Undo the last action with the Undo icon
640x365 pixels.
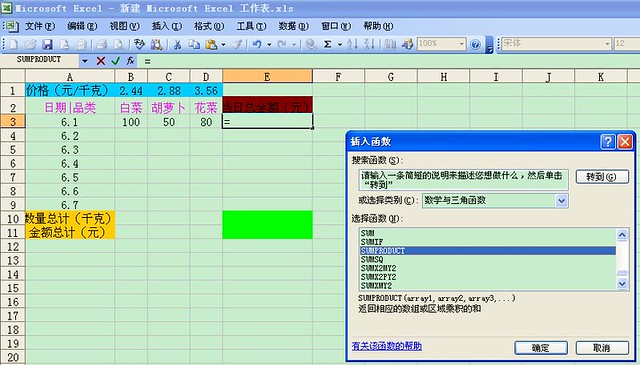click(x=257, y=44)
